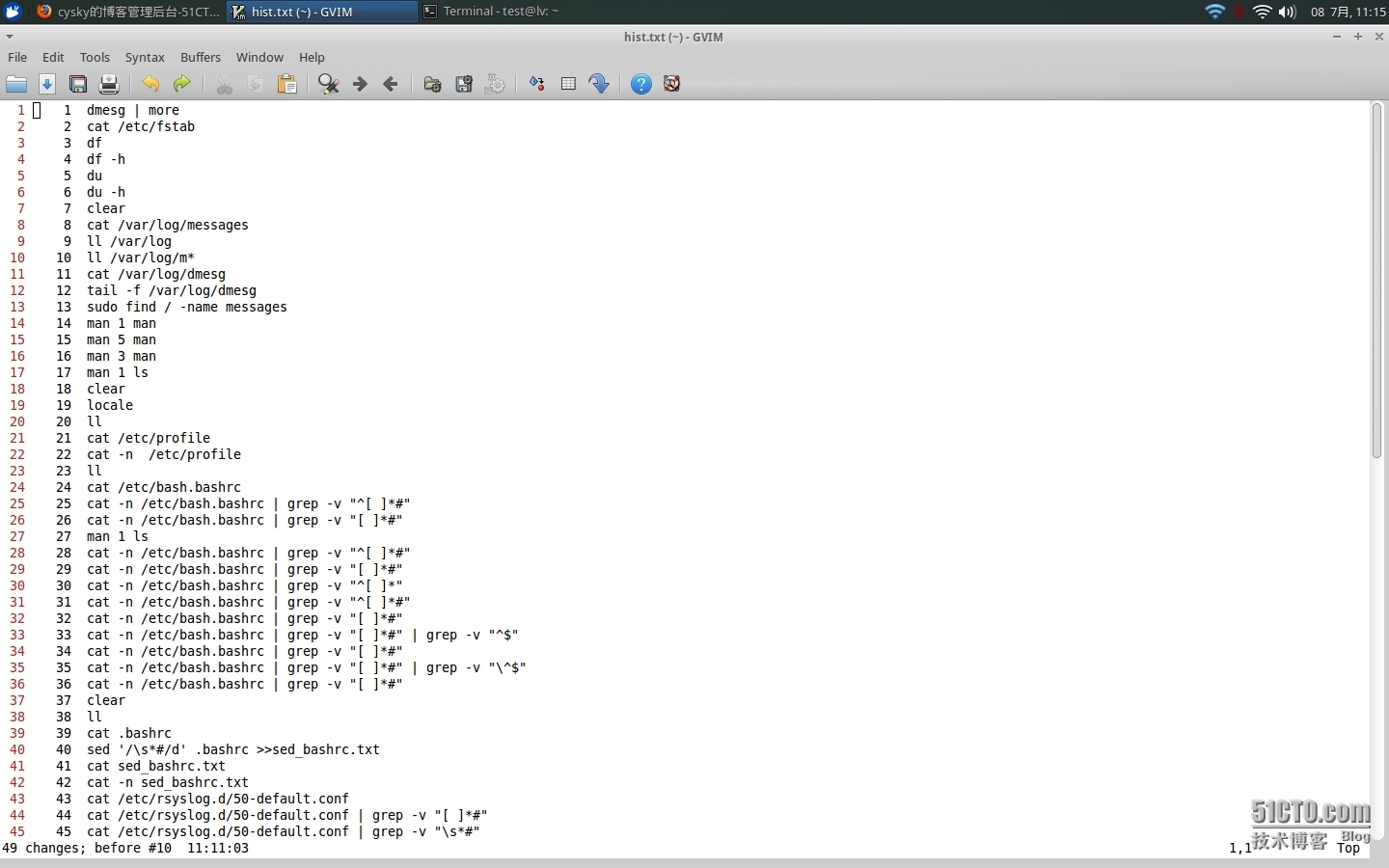The width and height of the screenshot is (1389, 868).
Task: Undo the last change
Action: click(150, 84)
